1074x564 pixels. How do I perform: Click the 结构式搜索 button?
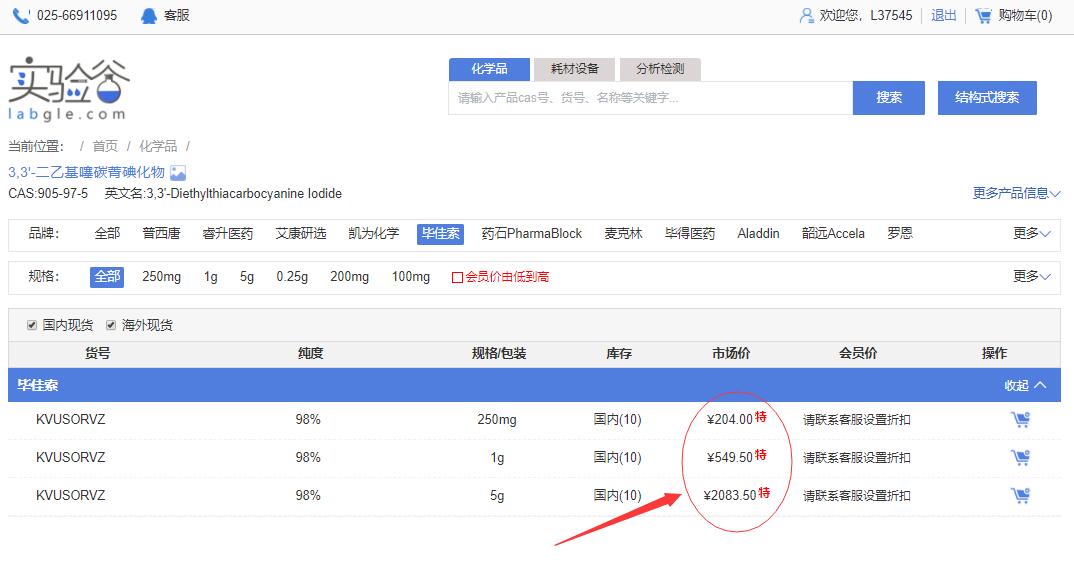(987, 97)
